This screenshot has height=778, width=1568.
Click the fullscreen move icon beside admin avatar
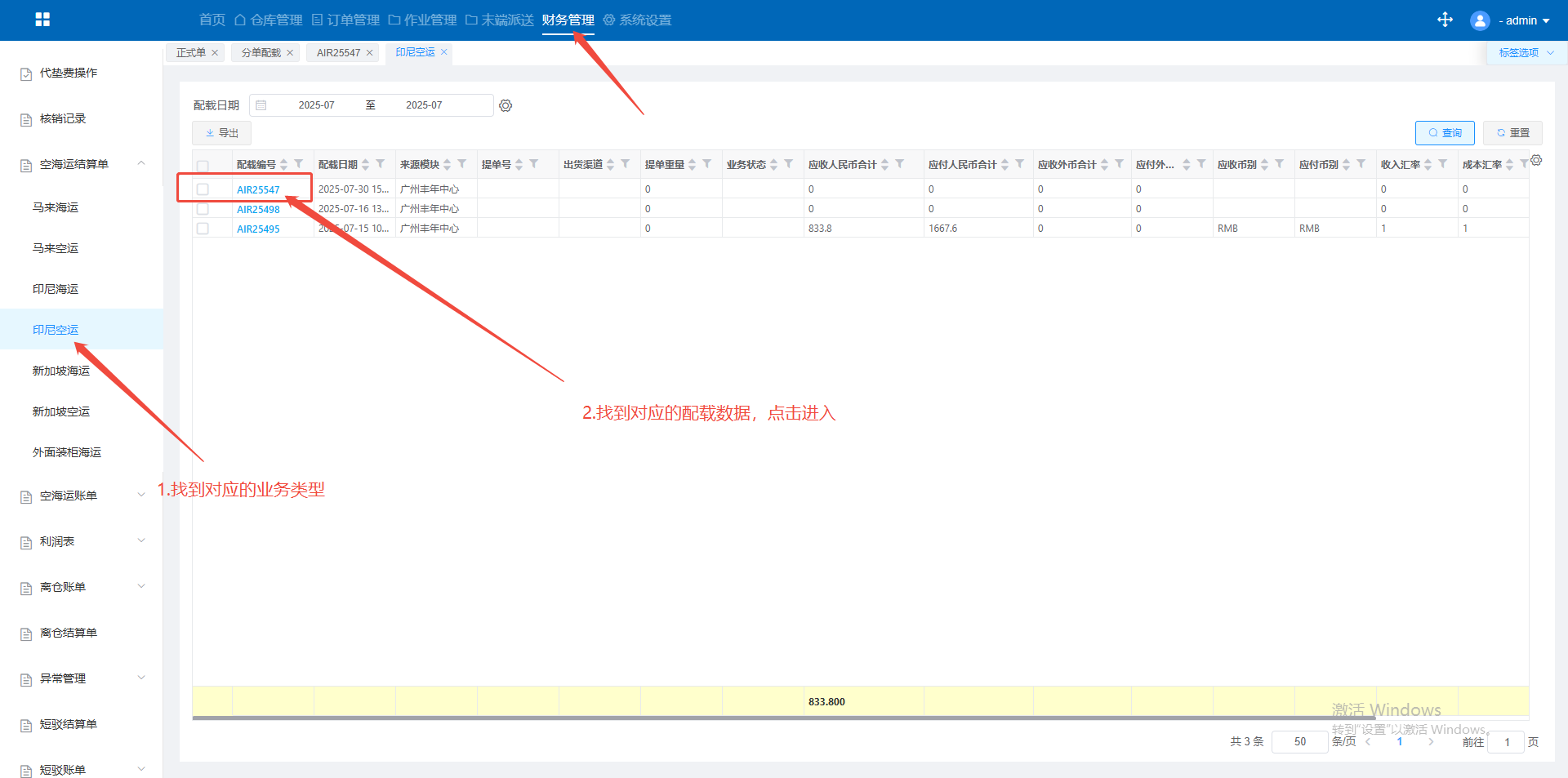click(1445, 20)
